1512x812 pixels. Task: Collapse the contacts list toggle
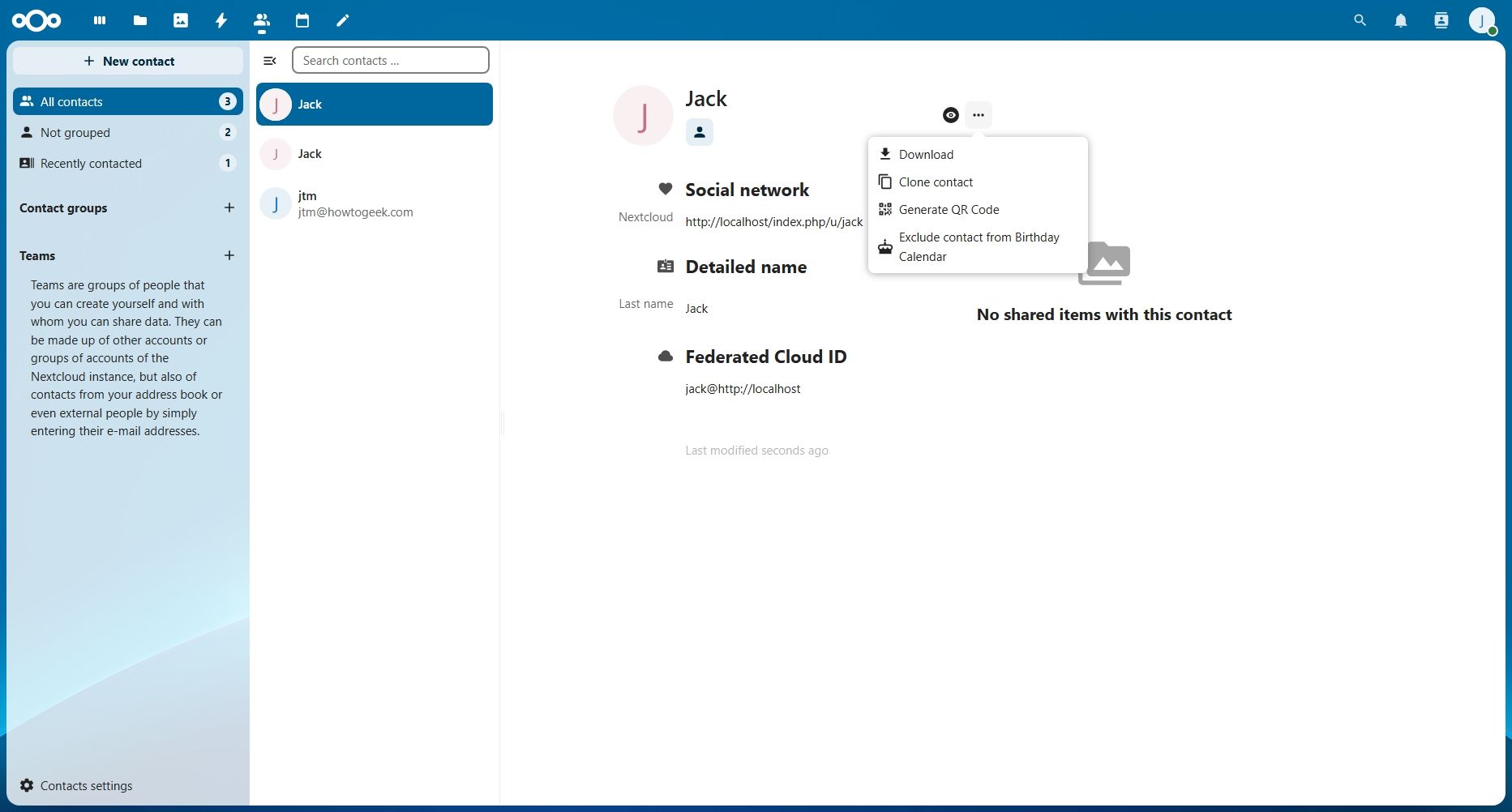click(270, 61)
